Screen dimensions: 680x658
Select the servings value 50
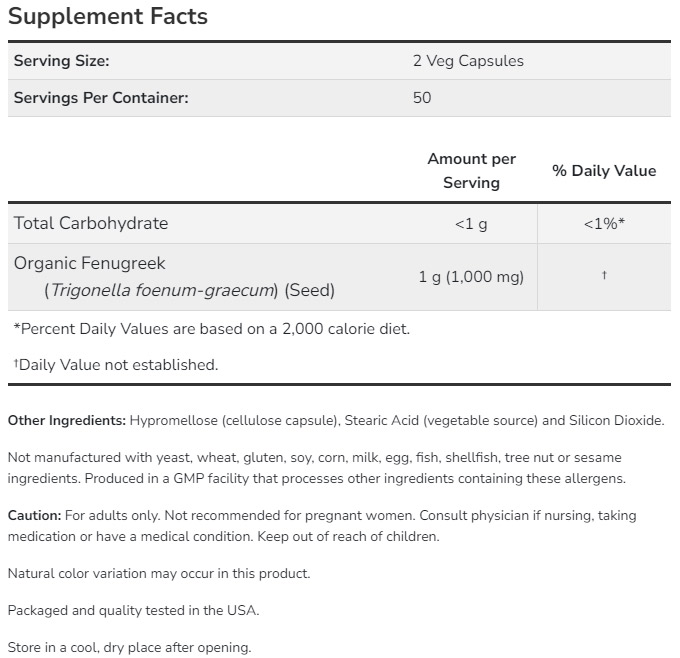click(422, 98)
